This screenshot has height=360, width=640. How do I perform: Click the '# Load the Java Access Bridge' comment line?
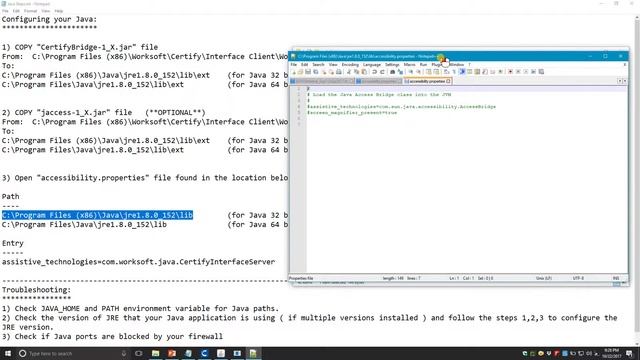[379, 95]
